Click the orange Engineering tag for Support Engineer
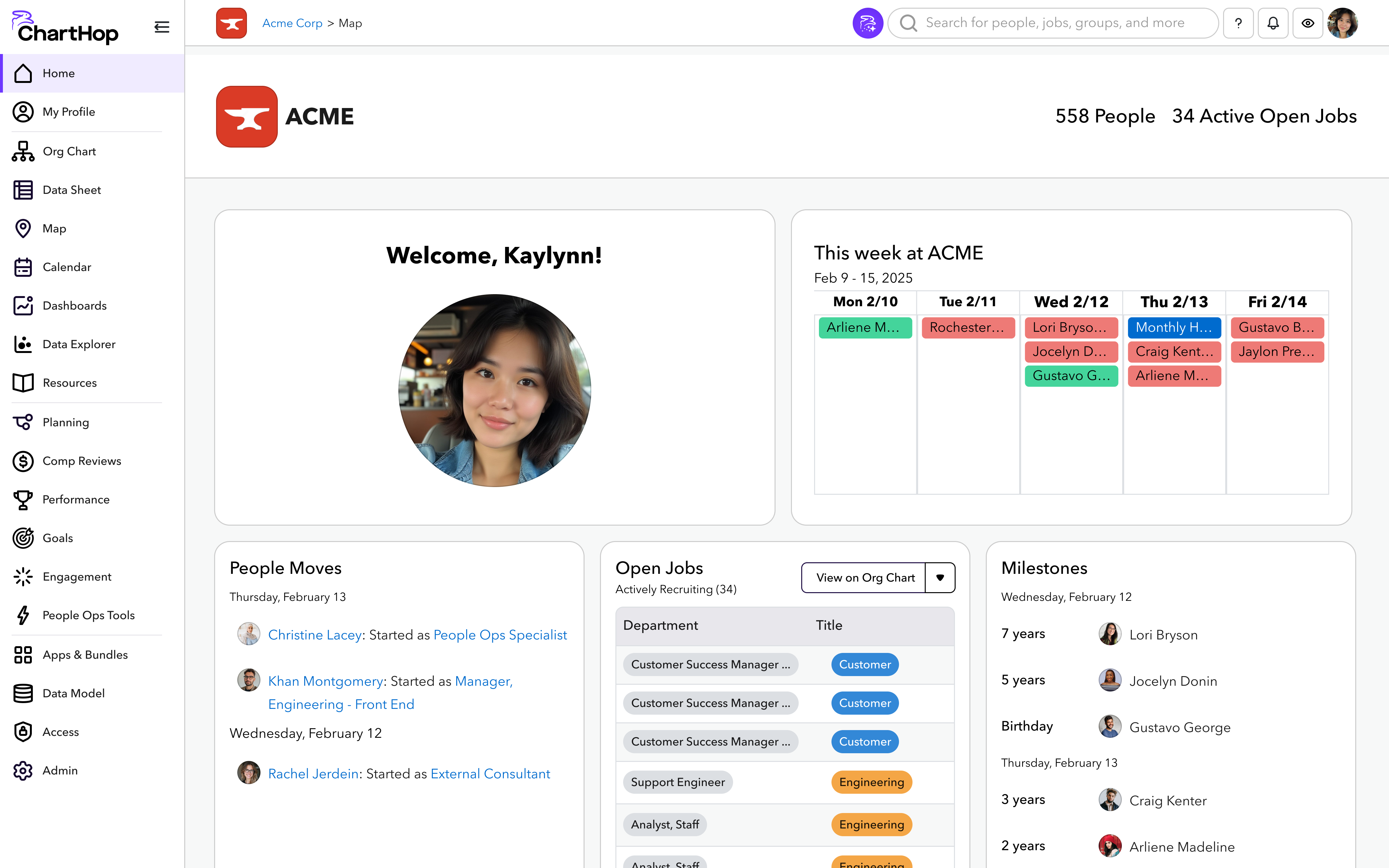Screen dimensions: 1389x868 (x=871, y=782)
